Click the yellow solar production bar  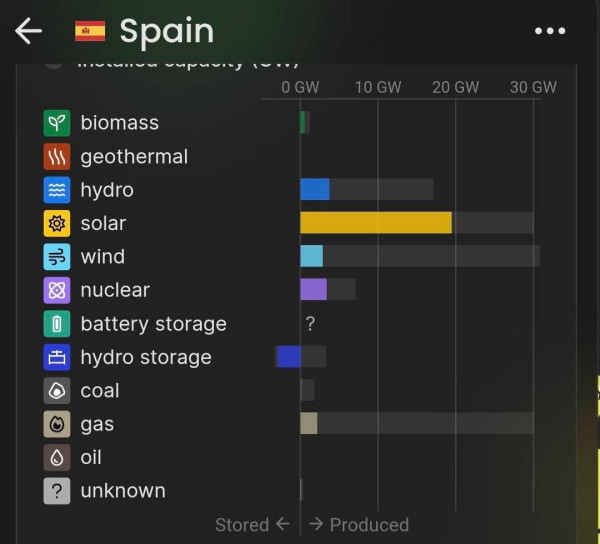tap(376, 223)
